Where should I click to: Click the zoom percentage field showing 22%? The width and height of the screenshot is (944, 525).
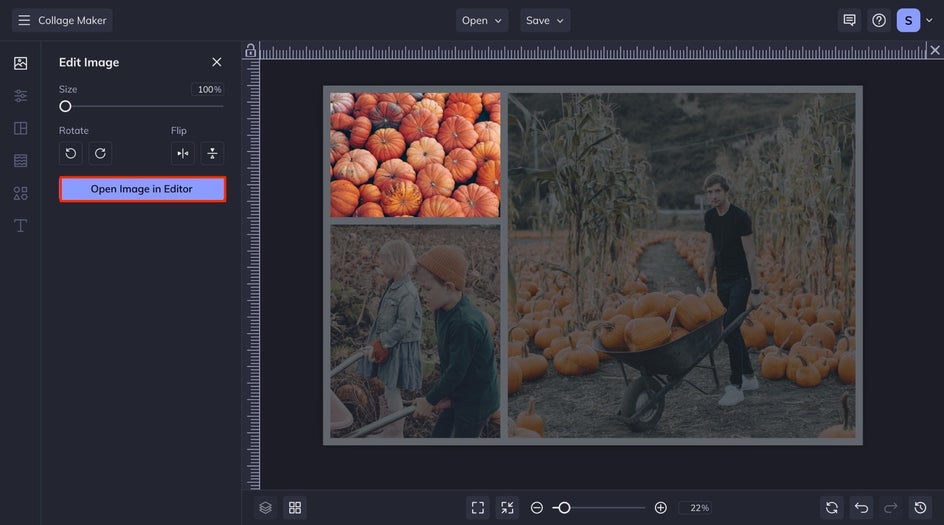[695, 508]
